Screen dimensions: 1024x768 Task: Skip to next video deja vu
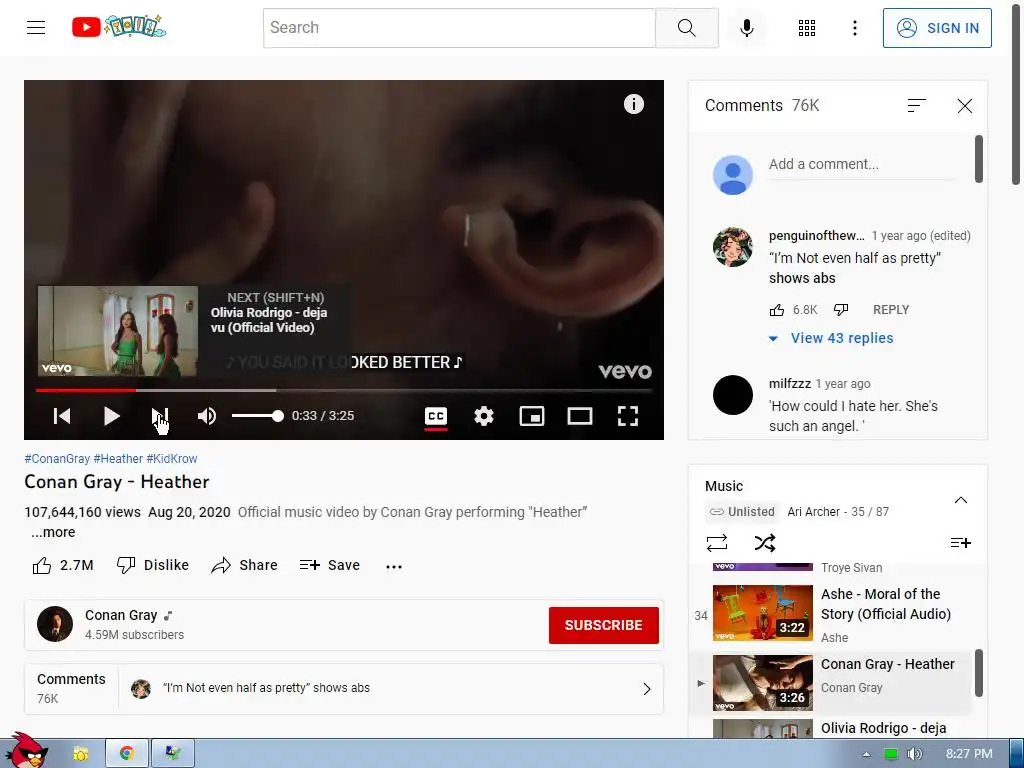pyautogui.click(x=160, y=416)
